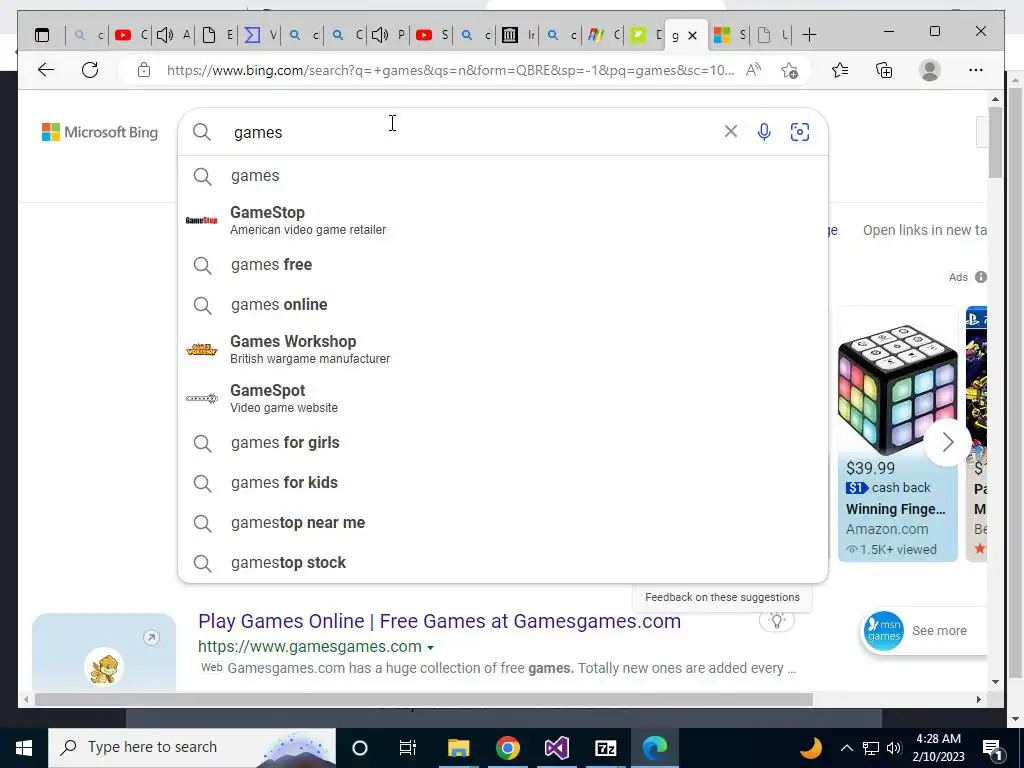Add this page to favorites
This screenshot has height=768, width=1024.
click(790, 70)
